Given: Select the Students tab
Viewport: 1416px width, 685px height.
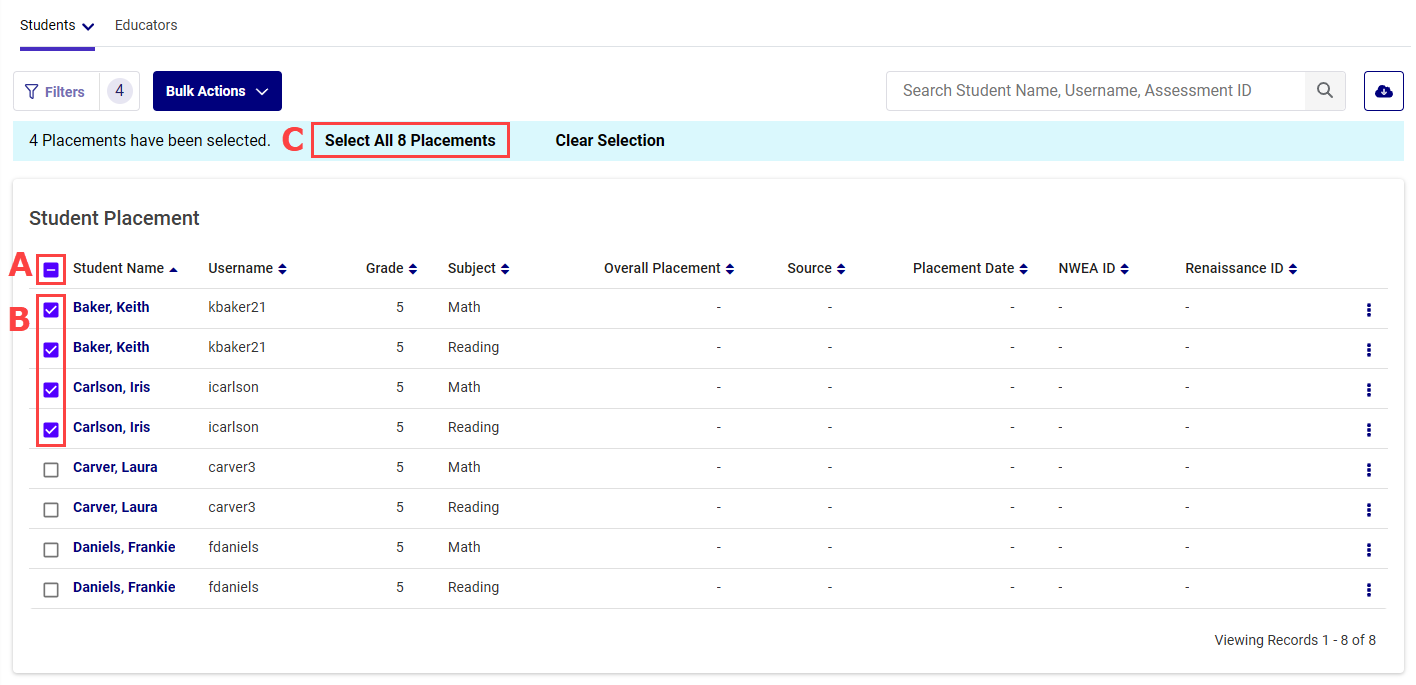Looking at the screenshot, I should tap(48, 25).
